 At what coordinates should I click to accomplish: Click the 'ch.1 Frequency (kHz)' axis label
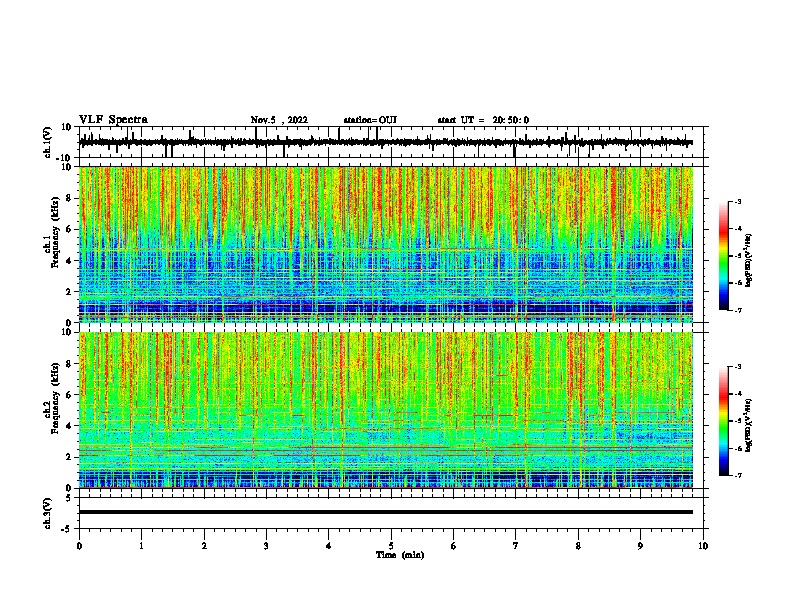(51, 233)
